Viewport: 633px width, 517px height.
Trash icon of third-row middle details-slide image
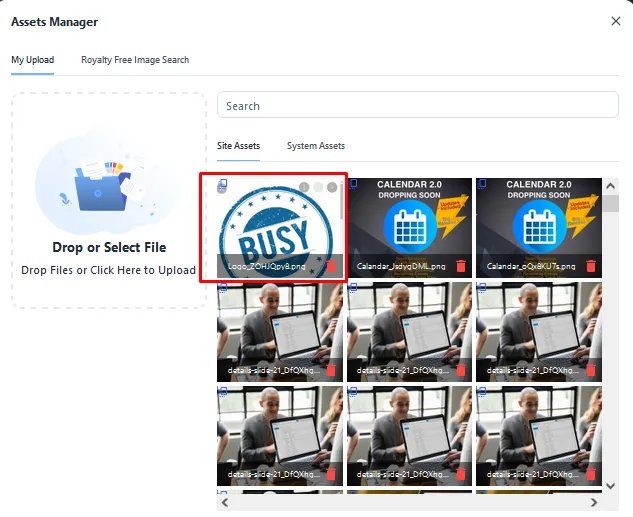[x=461, y=474]
